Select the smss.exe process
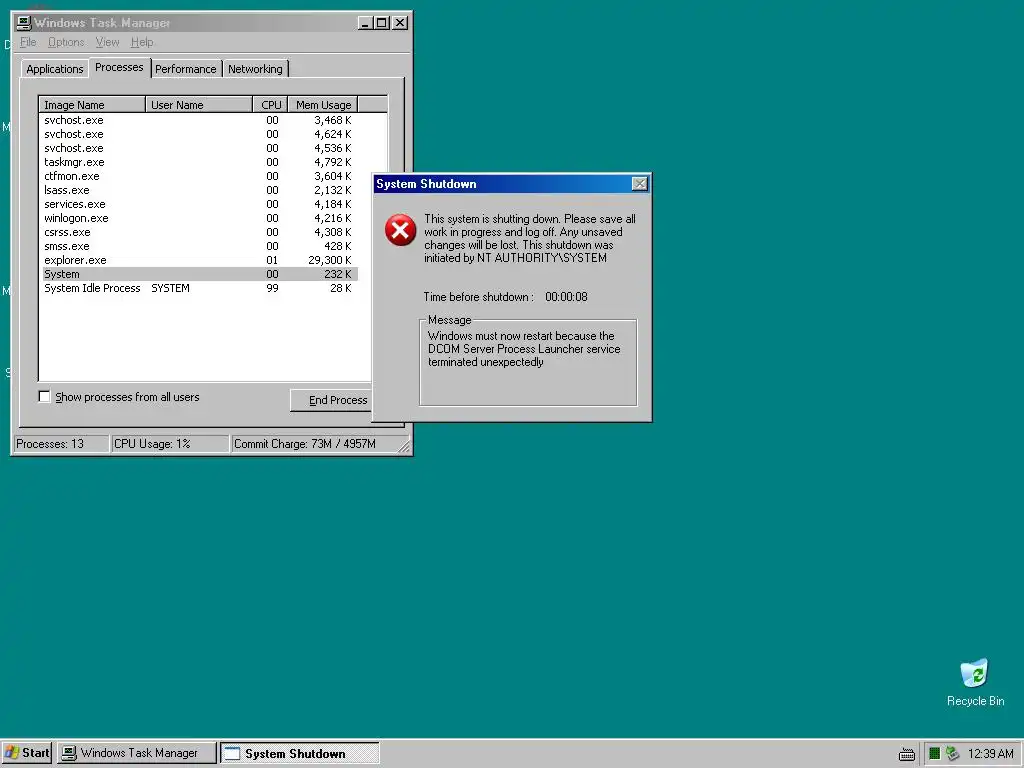Viewport: 1024px width, 768px height. pyautogui.click(x=200, y=246)
